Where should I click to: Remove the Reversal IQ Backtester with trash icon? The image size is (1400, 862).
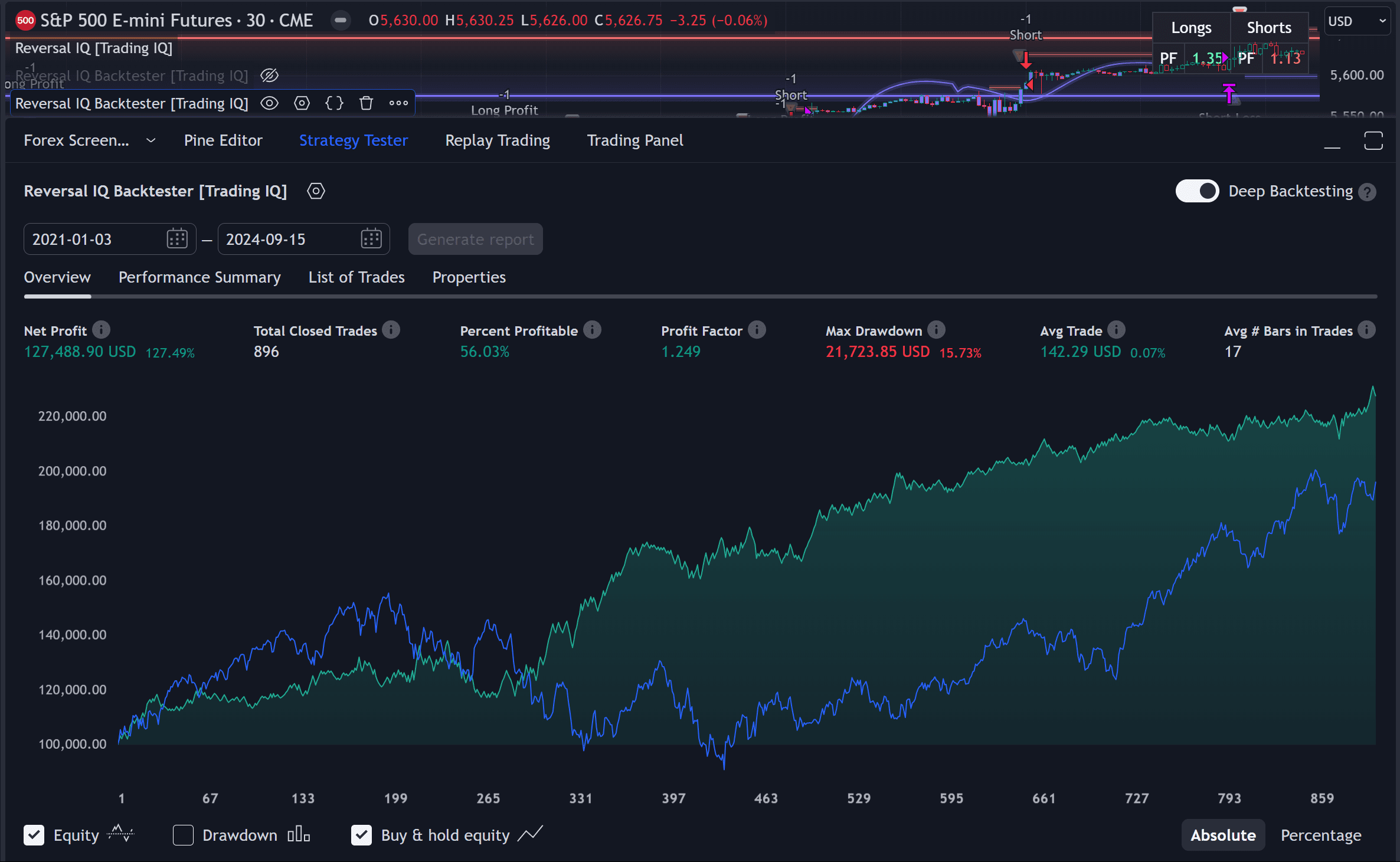[x=366, y=103]
